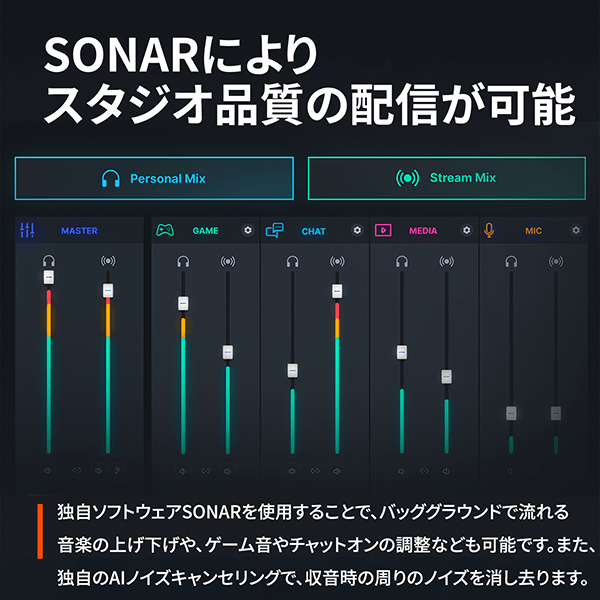The width and height of the screenshot is (600, 600).
Task: Open the CHAT channel settings gear
Action: pos(357,230)
